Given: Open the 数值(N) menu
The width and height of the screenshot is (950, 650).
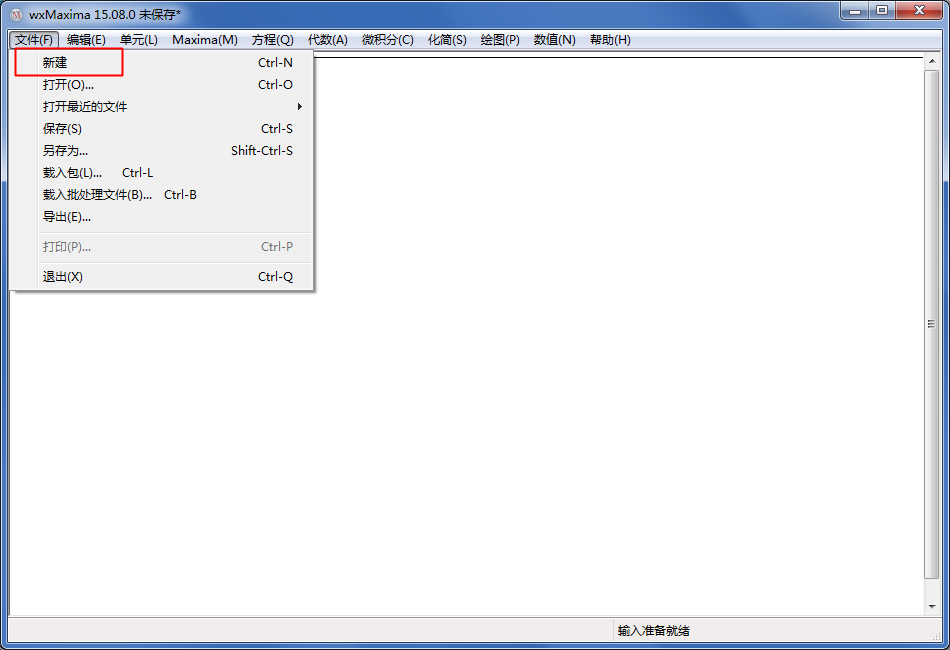Looking at the screenshot, I should [554, 40].
